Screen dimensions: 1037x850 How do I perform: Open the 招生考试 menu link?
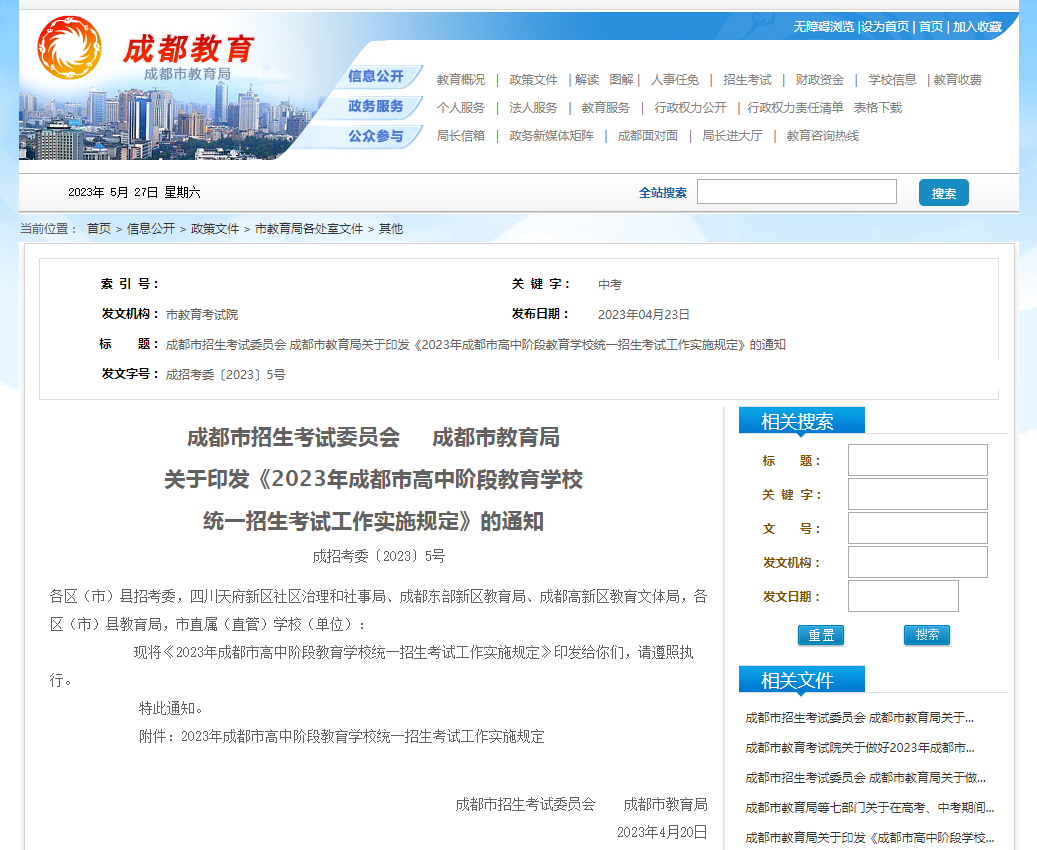click(746, 79)
